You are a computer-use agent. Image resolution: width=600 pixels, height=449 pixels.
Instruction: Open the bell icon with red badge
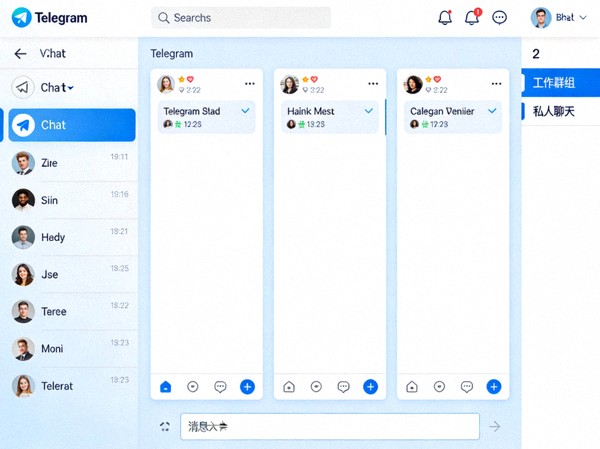point(473,18)
